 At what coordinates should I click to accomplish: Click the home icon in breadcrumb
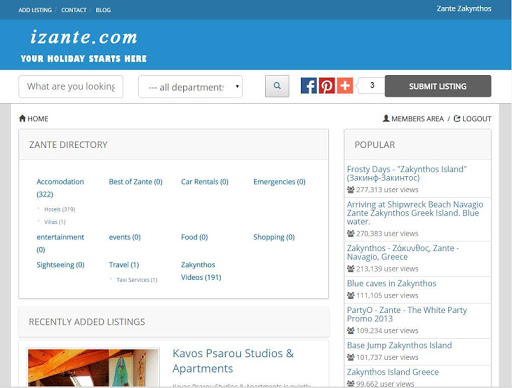click(22, 118)
